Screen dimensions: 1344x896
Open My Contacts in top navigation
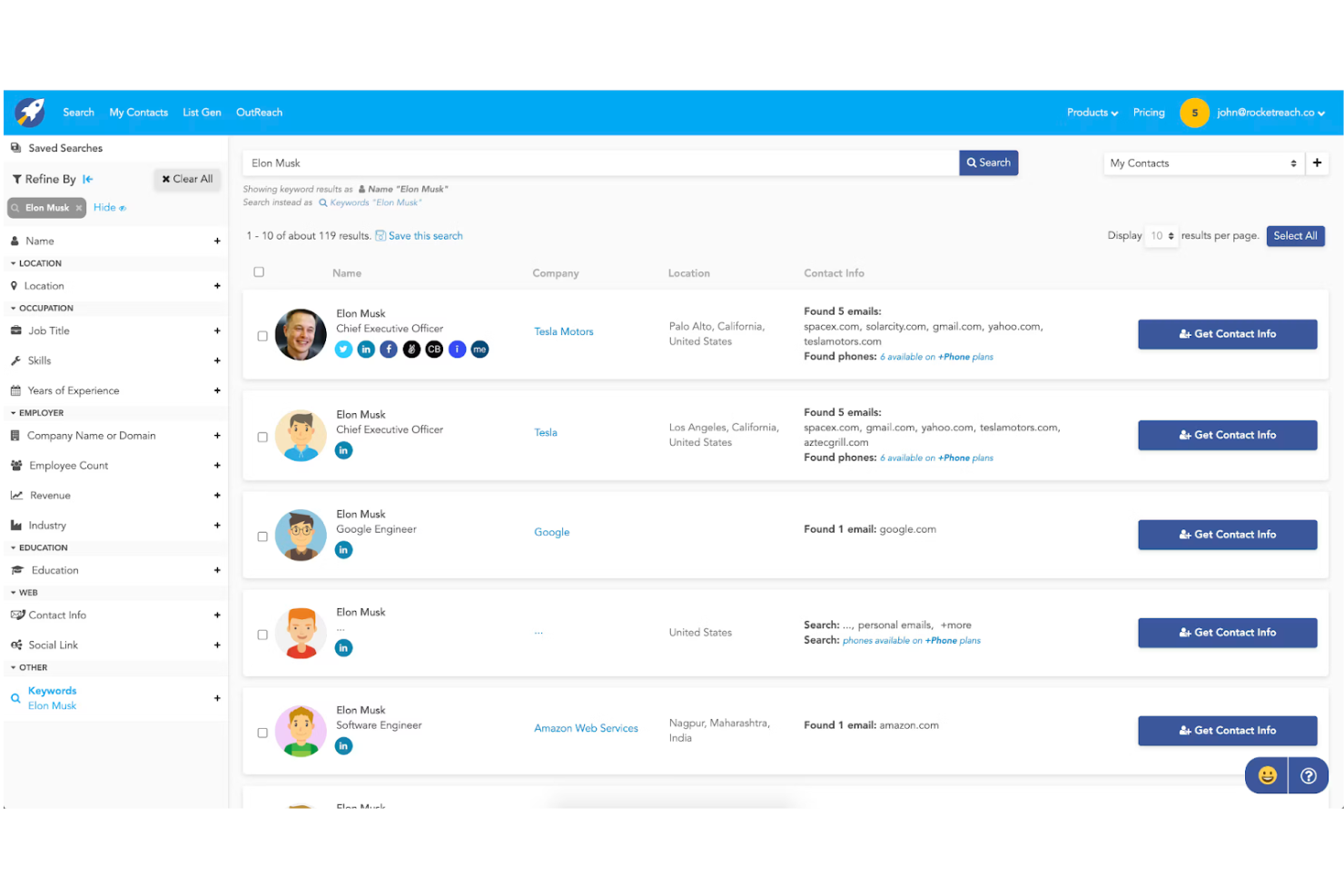pos(139,113)
